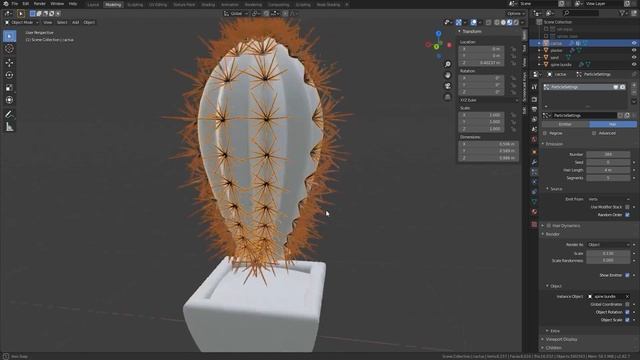
Task: Open the Object Data green triangle tab
Action: (534, 202)
